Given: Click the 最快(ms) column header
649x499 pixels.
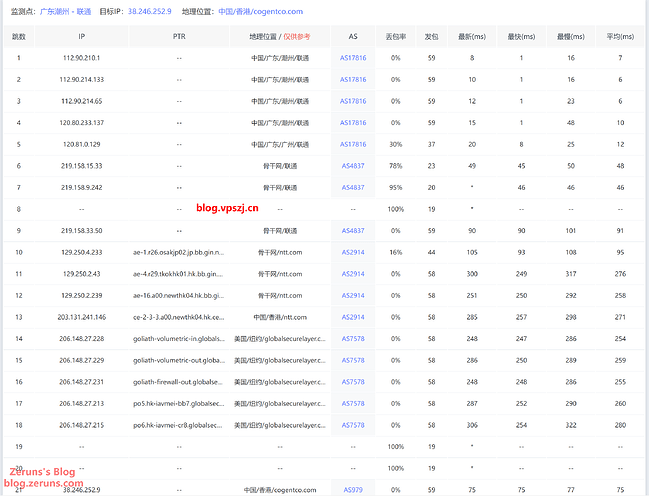Looking at the screenshot, I should pyautogui.click(x=522, y=36).
